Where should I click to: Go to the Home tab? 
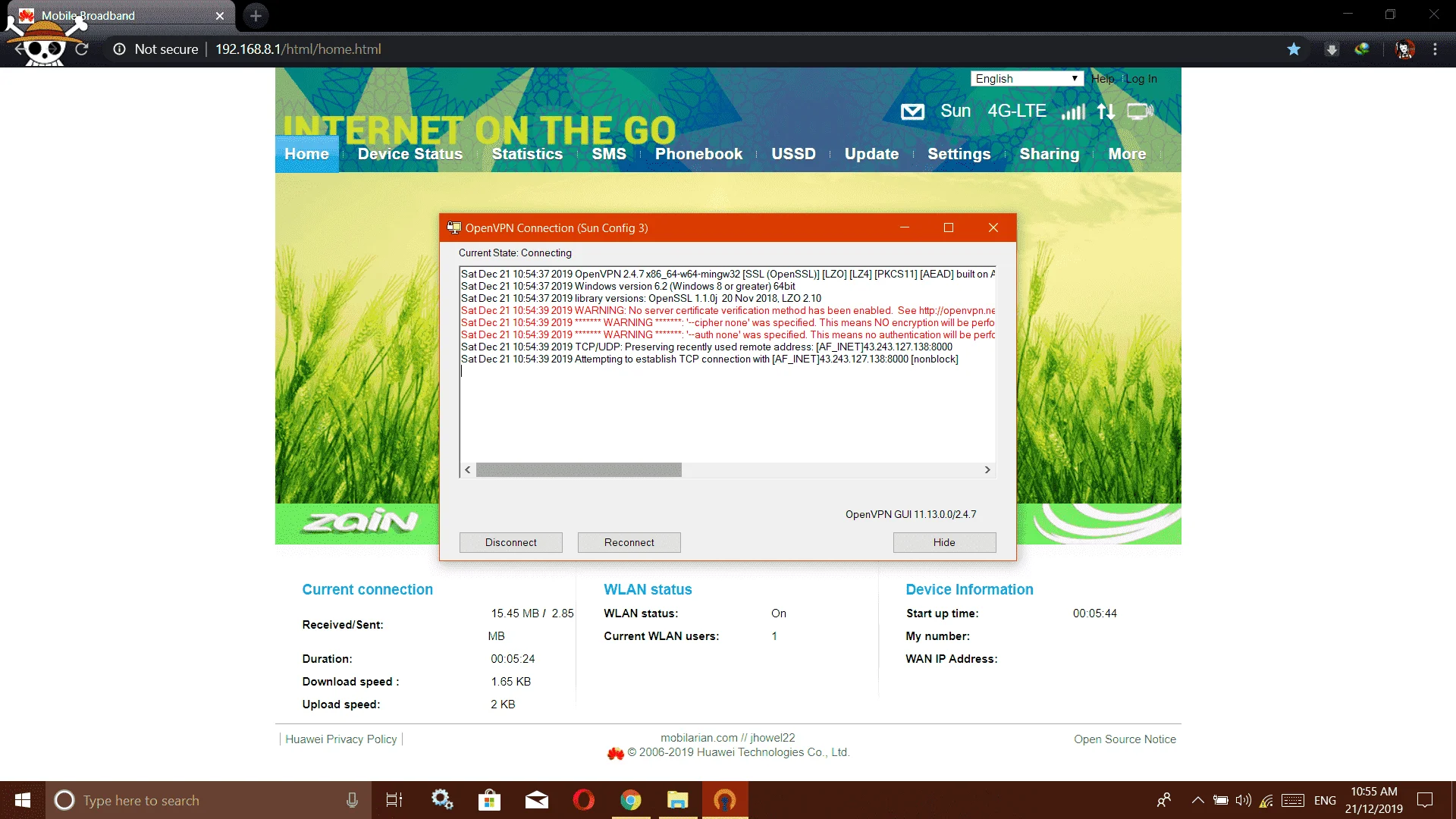coord(306,154)
